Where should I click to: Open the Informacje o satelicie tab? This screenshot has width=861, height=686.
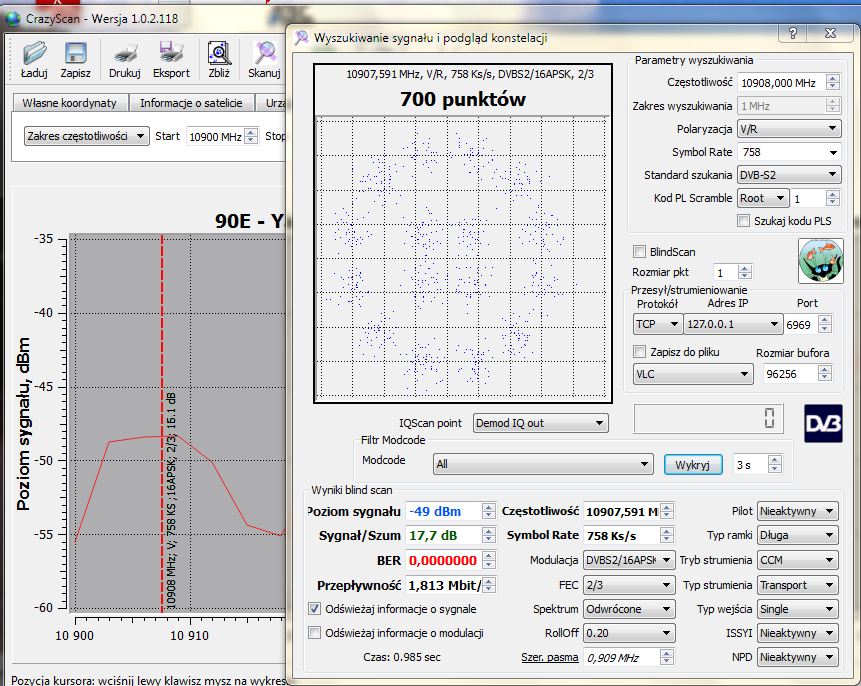[191, 103]
